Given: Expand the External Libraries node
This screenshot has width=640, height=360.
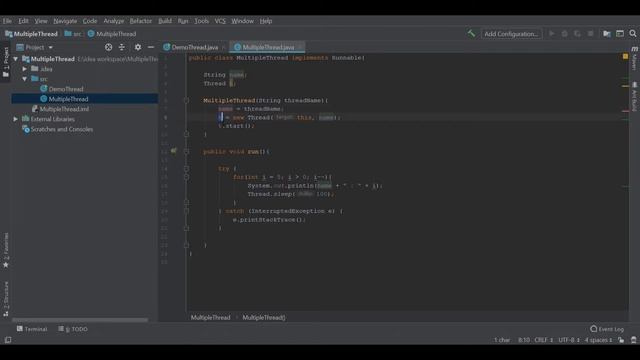Looking at the screenshot, I should point(16,119).
